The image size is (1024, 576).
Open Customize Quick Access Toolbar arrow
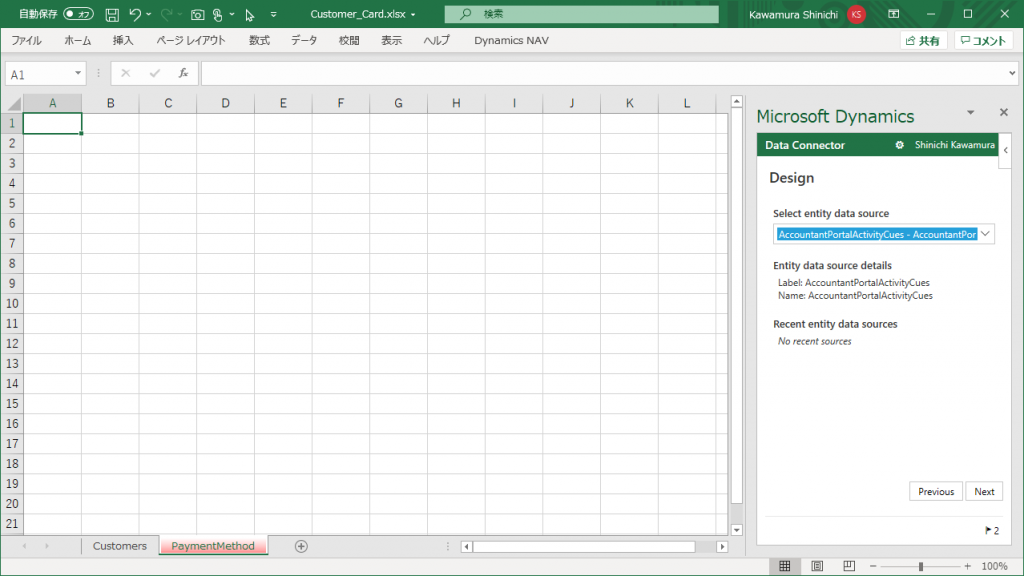[274, 14]
